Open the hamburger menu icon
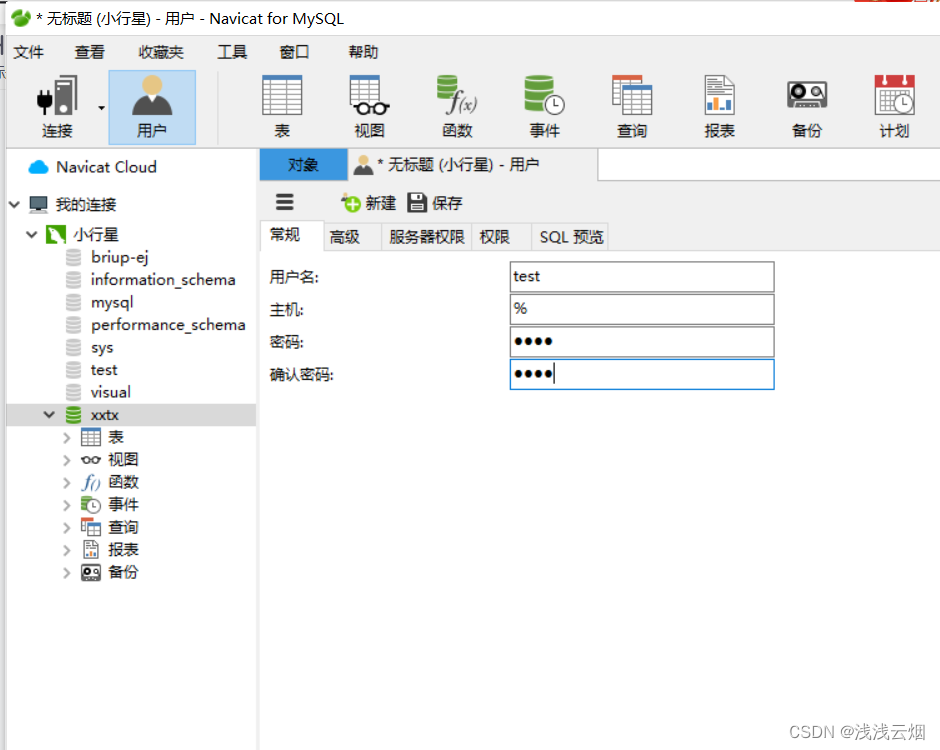Viewport: 940px width, 750px height. pos(285,202)
